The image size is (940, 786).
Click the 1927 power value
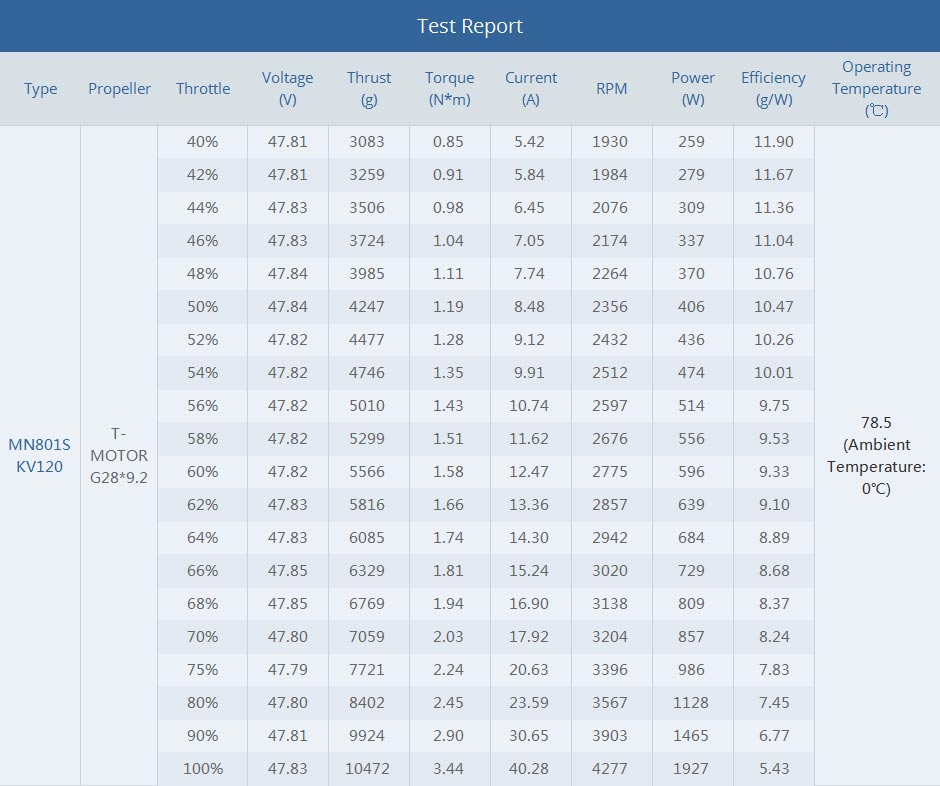692,769
